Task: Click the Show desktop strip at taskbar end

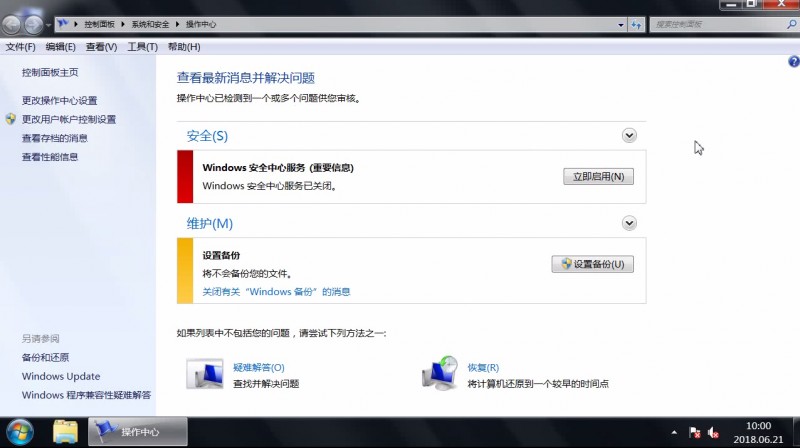Action: [796, 432]
